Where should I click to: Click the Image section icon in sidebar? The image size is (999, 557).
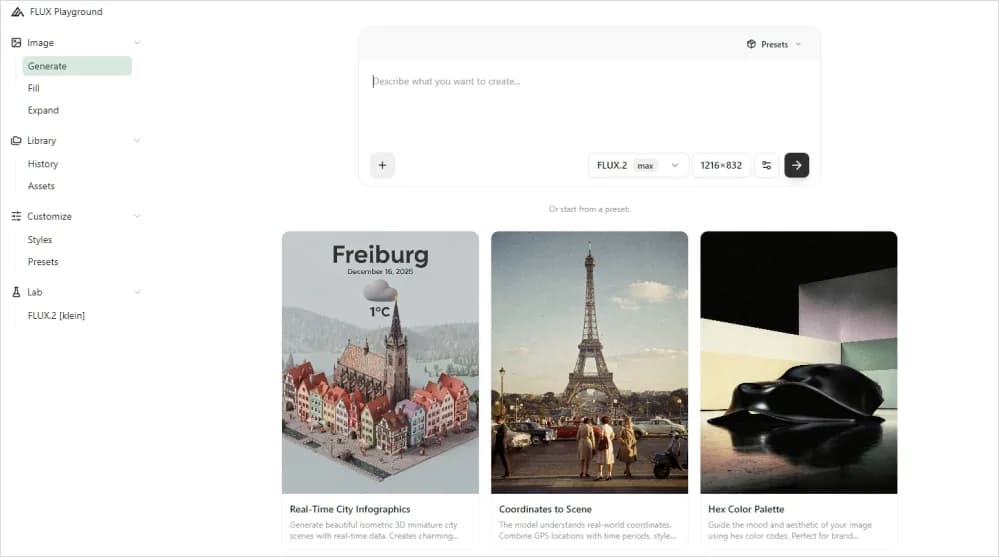coord(16,43)
